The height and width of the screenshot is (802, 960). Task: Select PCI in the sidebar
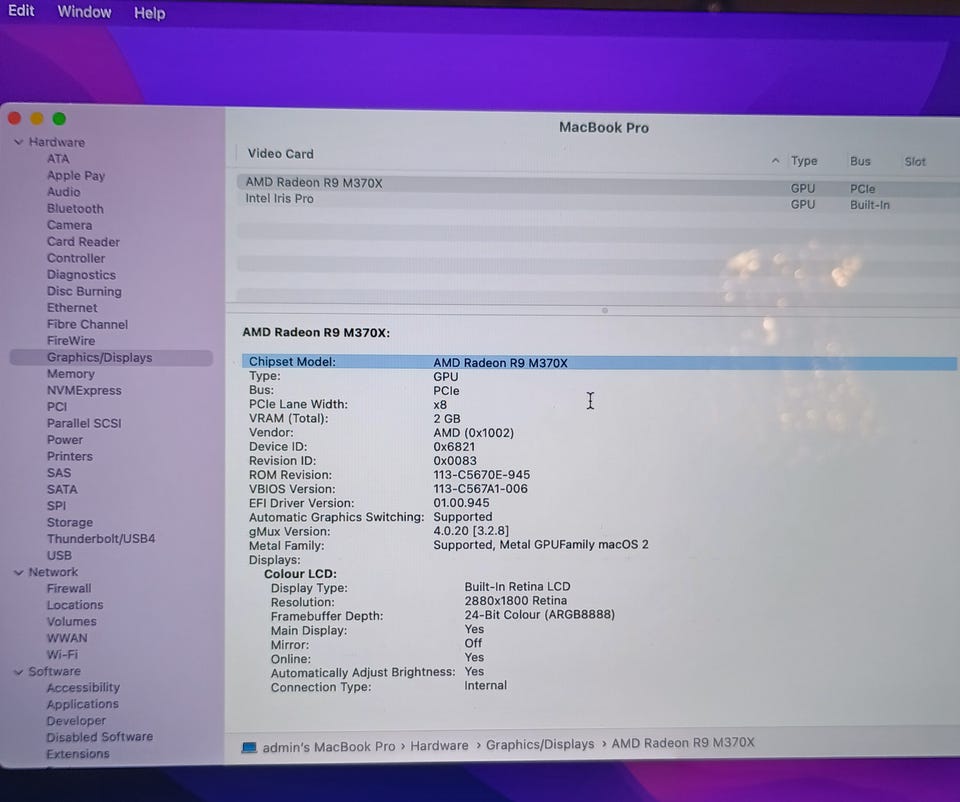57,407
